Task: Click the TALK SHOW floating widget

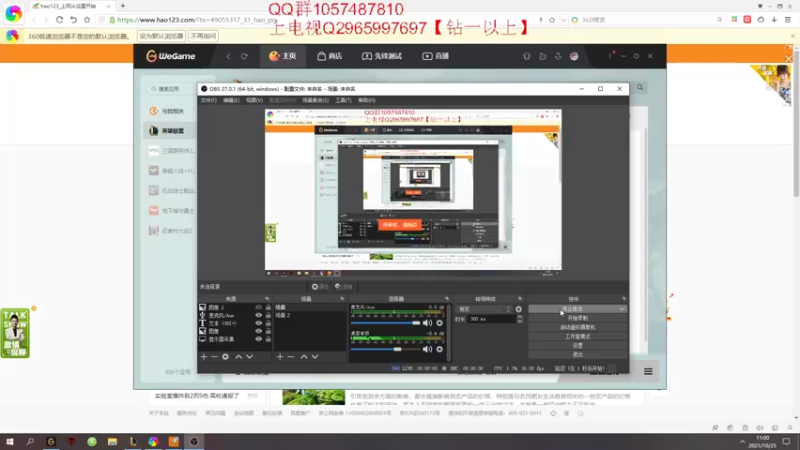Action: (15, 333)
